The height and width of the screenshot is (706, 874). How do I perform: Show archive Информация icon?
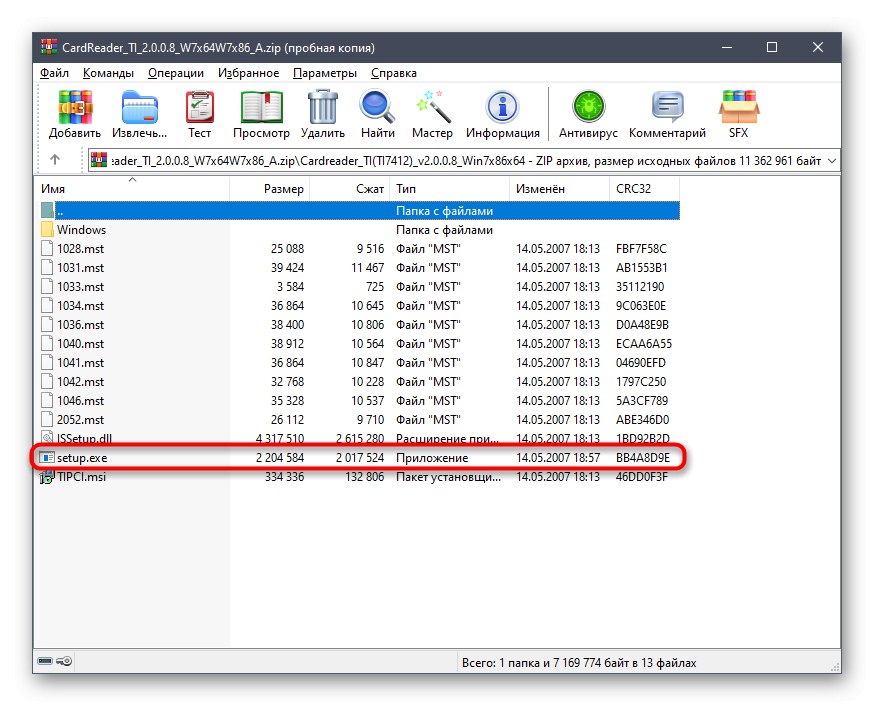coord(503,106)
